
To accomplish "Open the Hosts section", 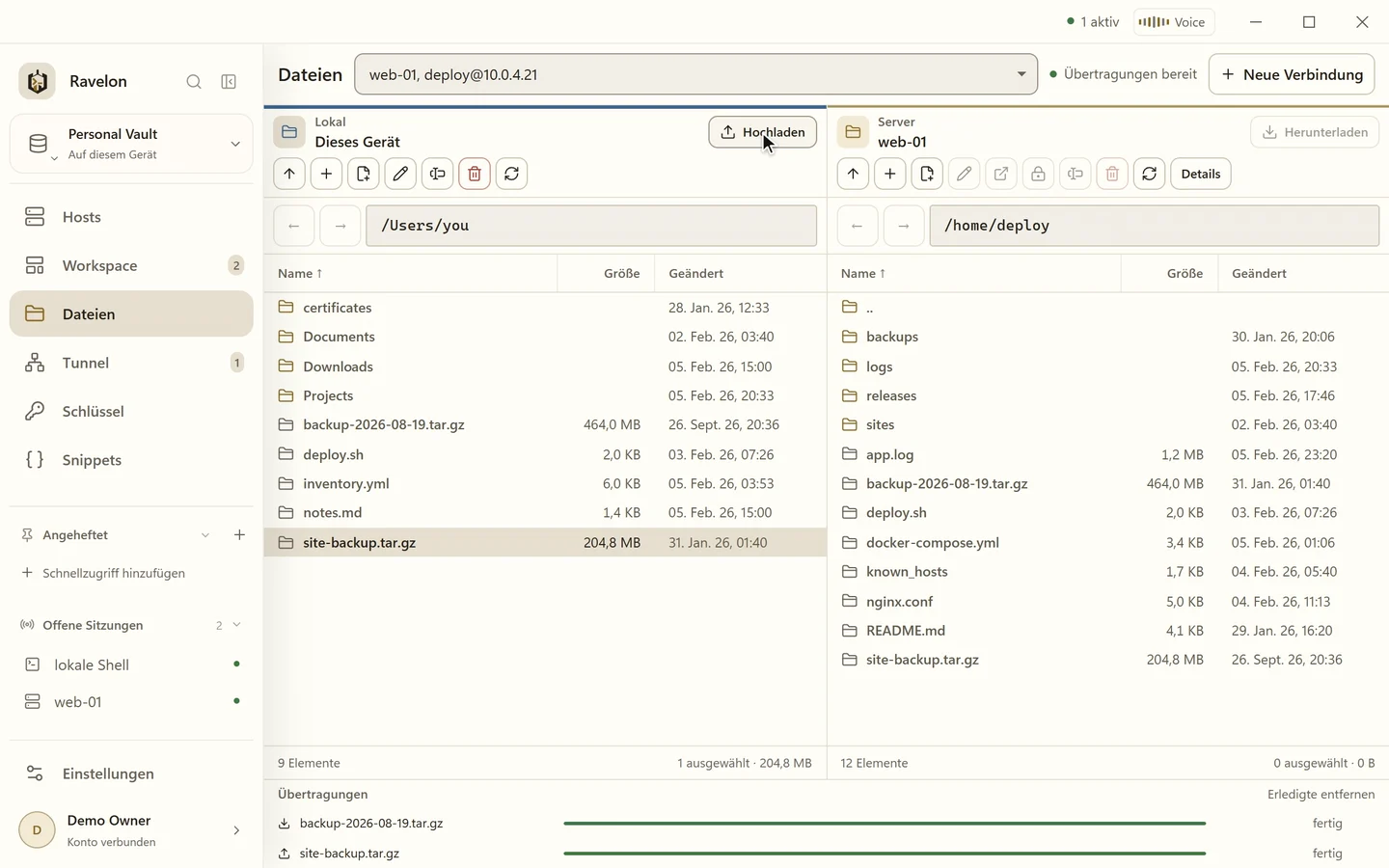I will 131,217.
